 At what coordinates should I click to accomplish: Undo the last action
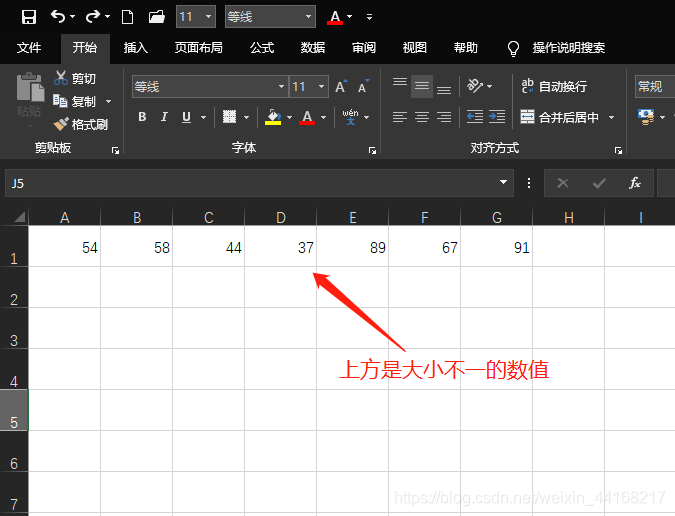click(58, 17)
